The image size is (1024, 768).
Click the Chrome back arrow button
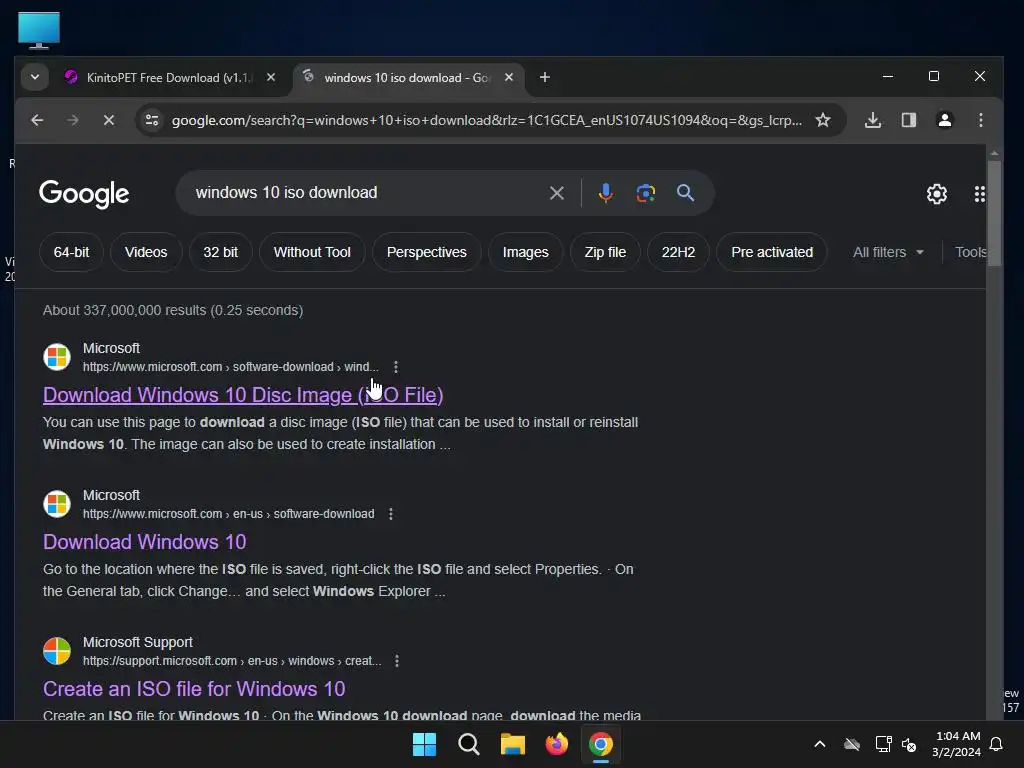(x=37, y=120)
